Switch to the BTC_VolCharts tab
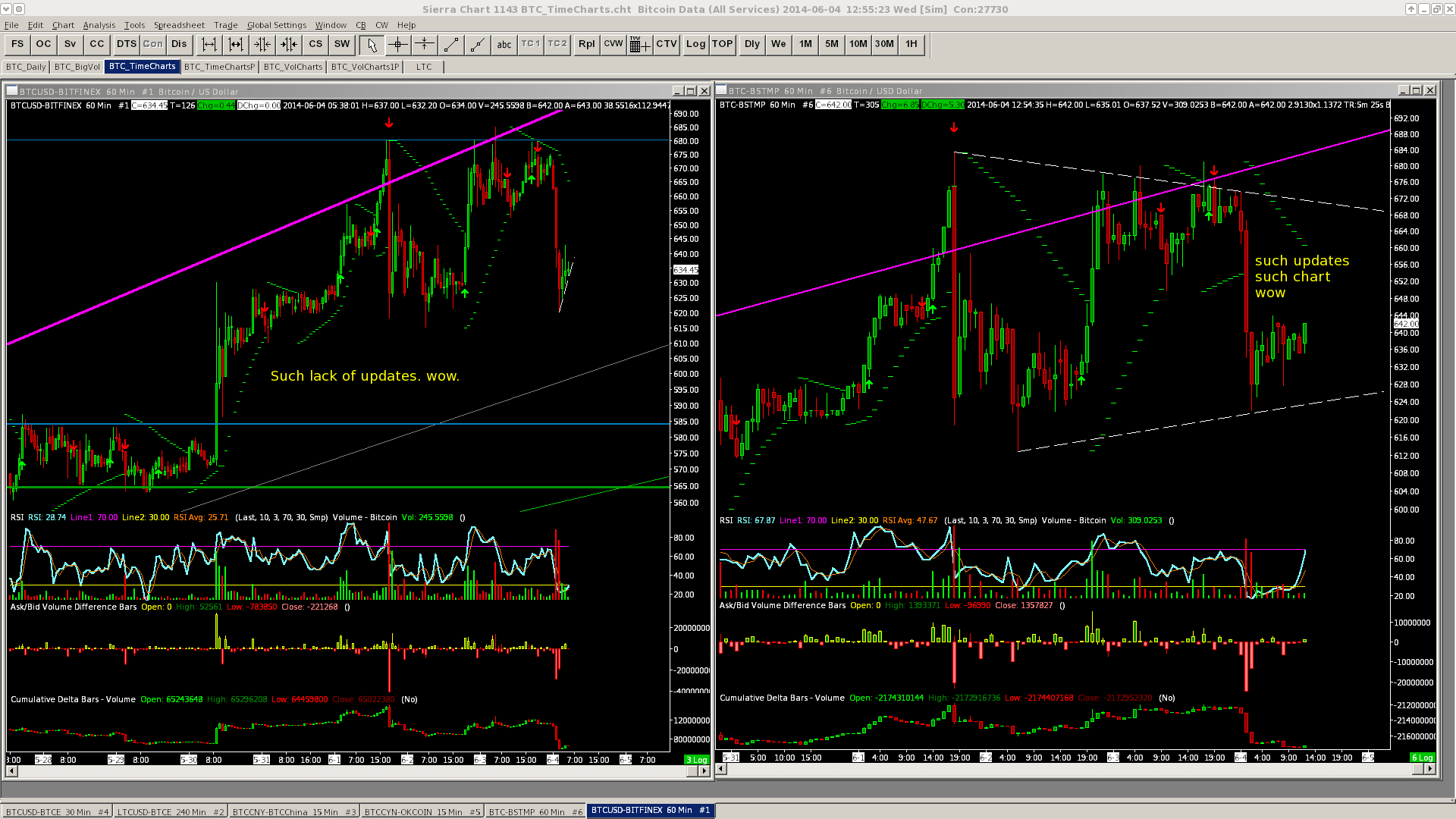 293,67
